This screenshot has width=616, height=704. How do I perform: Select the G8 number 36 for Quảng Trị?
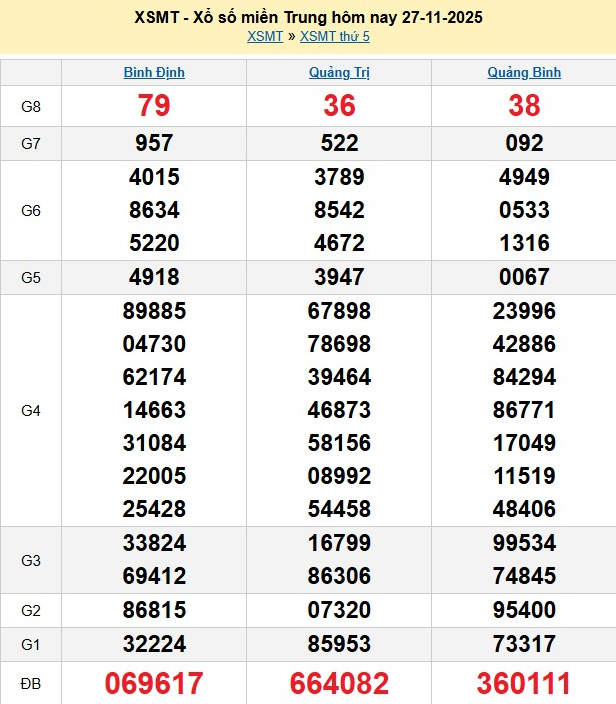(x=339, y=106)
